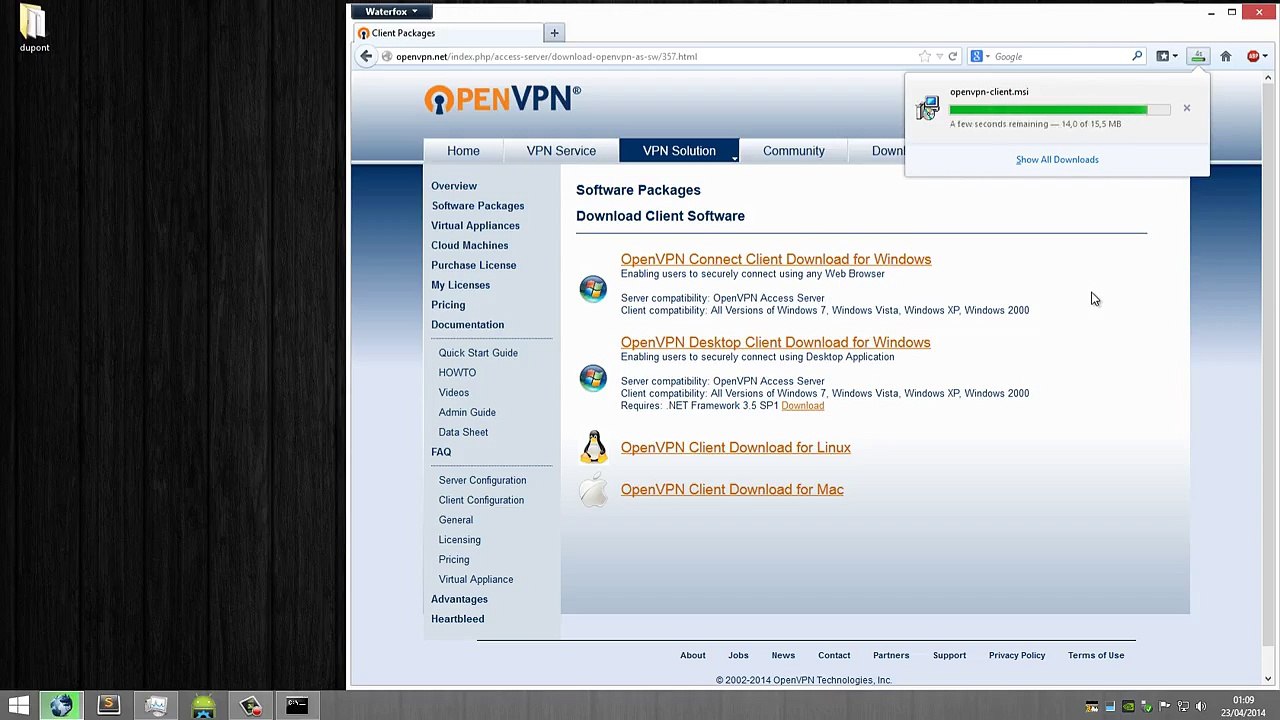Image resolution: width=1280 pixels, height=720 pixels.
Task: Click the openvpn-client.msi installer icon
Action: pyautogui.click(x=928, y=107)
